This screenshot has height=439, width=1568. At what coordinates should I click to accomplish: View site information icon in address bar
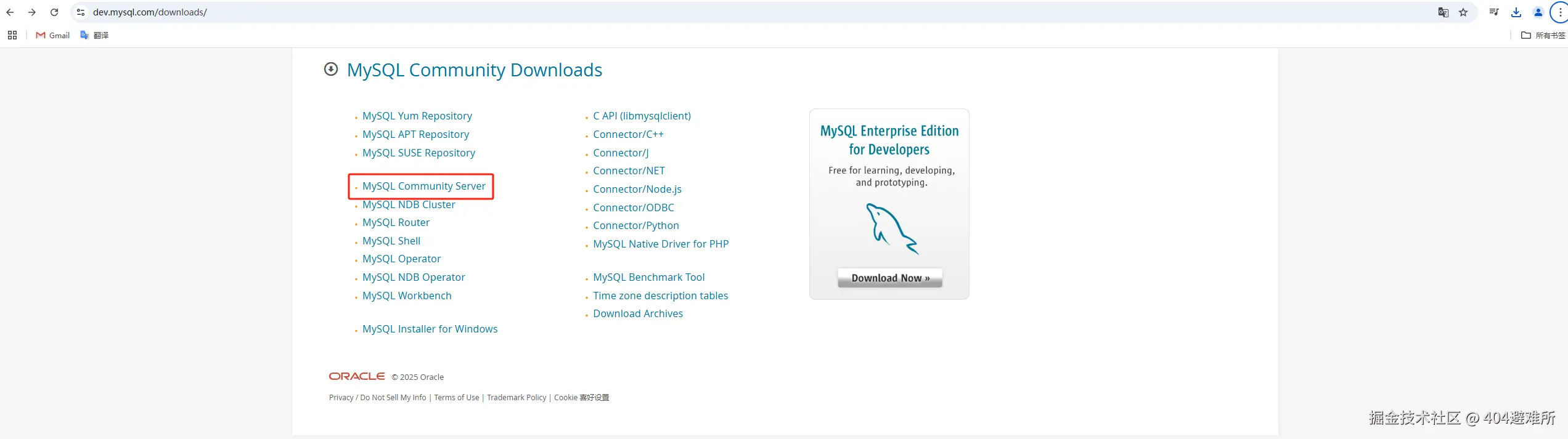pyautogui.click(x=81, y=12)
